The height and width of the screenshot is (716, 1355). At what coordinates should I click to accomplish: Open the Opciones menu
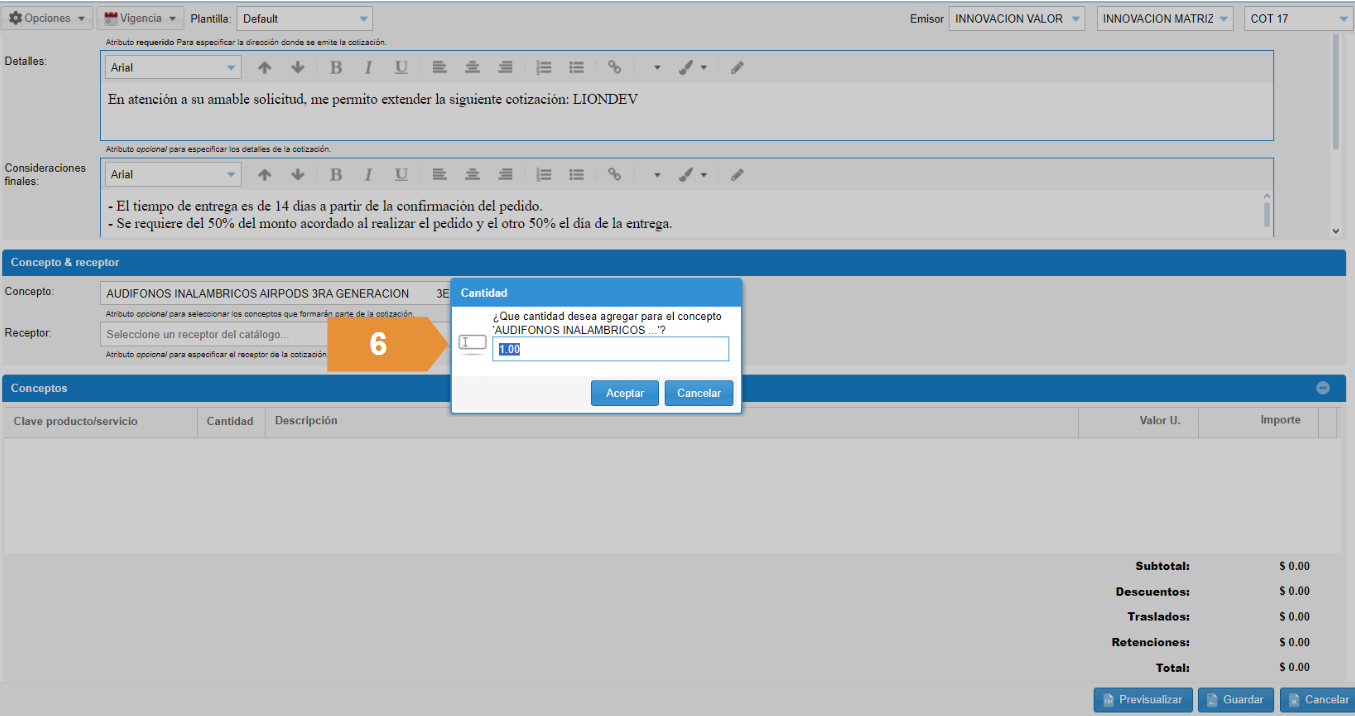coord(48,19)
